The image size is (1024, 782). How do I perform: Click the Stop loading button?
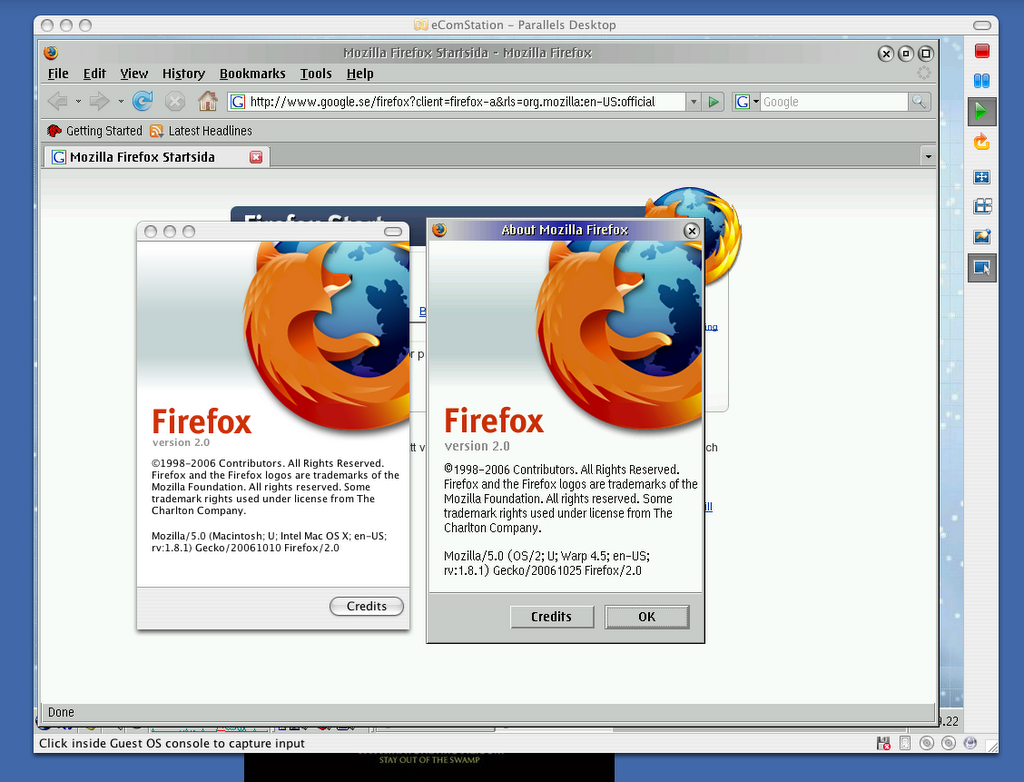pyautogui.click(x=174, y=101)
